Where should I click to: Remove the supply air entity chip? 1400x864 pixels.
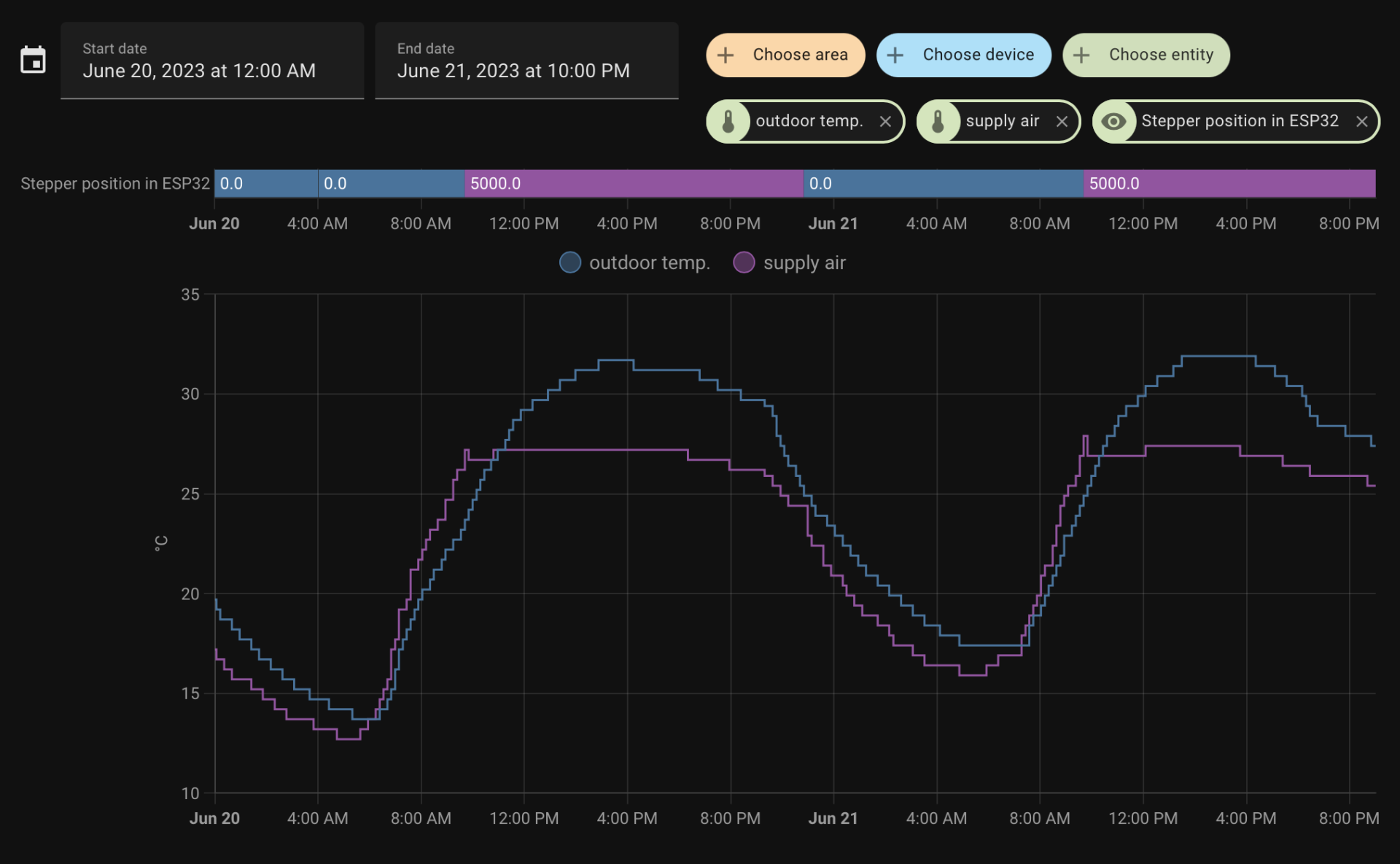(1062, 122)
